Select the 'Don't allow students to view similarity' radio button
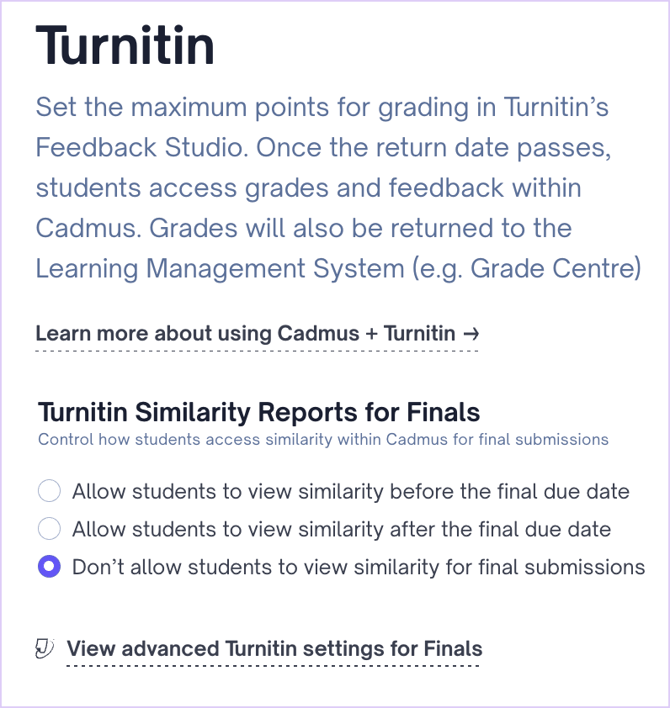 pos(49,567)
